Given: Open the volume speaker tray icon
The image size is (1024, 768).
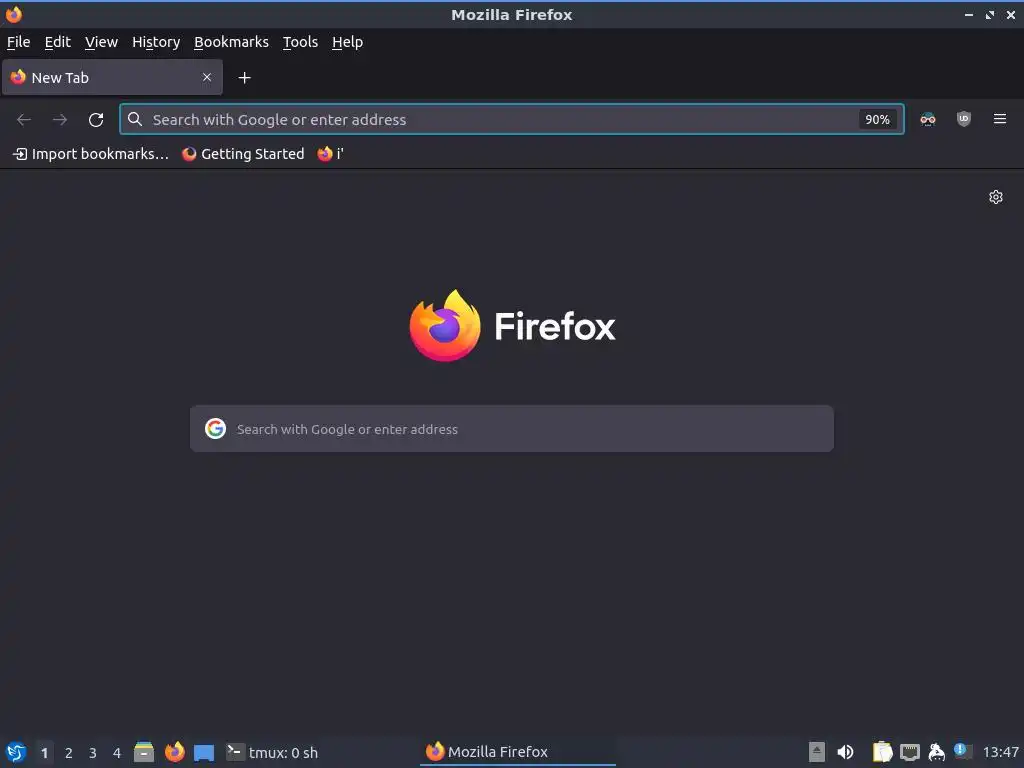Looking at the screenshot, I should (845, 752).
